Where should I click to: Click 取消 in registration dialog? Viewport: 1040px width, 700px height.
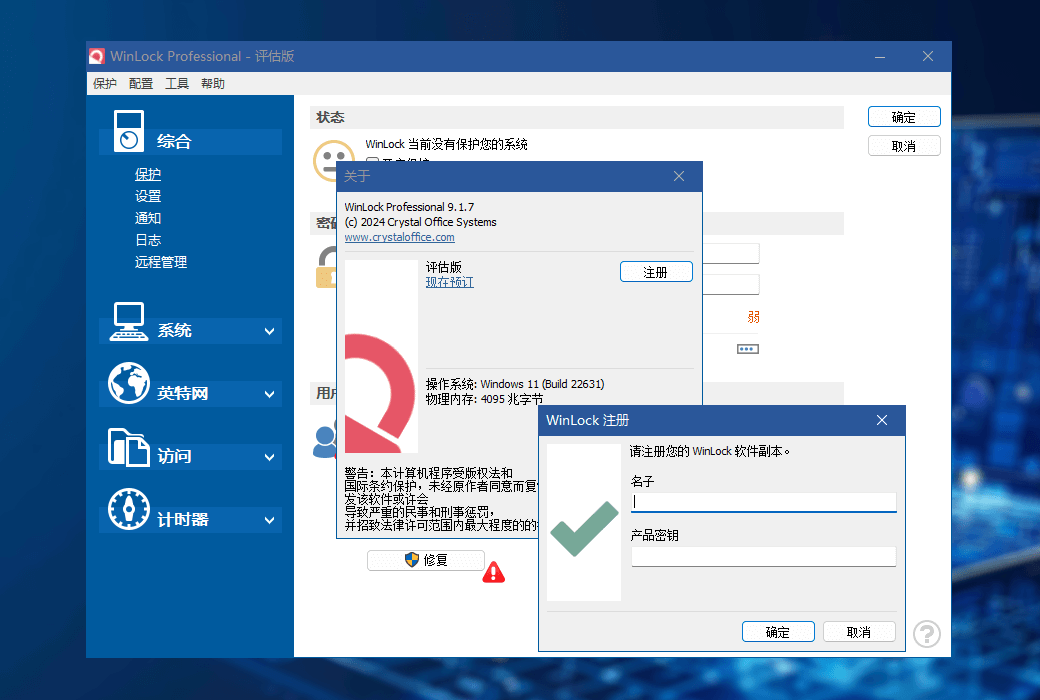click(x=859, y=632)
